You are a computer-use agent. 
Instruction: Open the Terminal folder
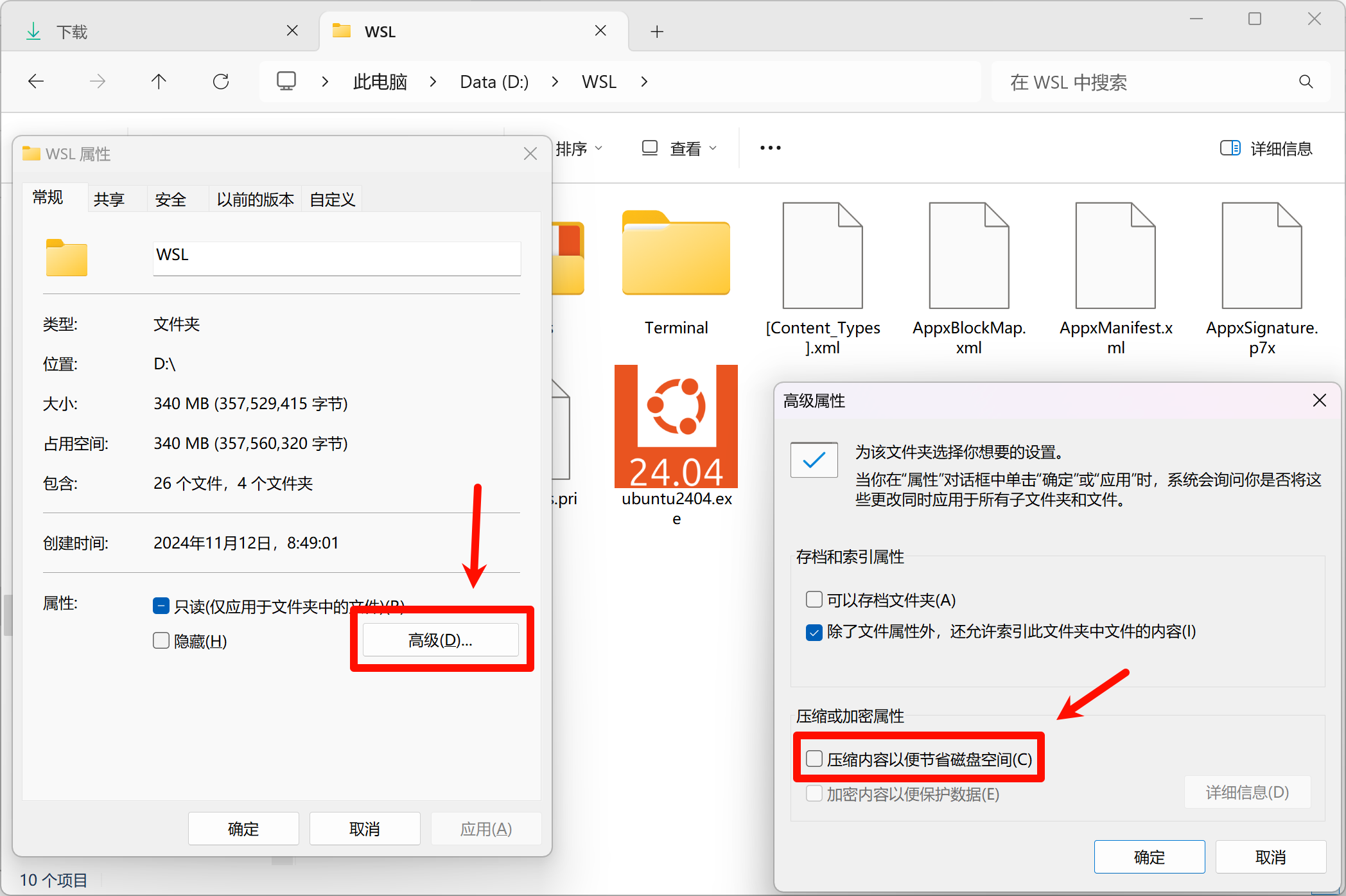[676, 254]
